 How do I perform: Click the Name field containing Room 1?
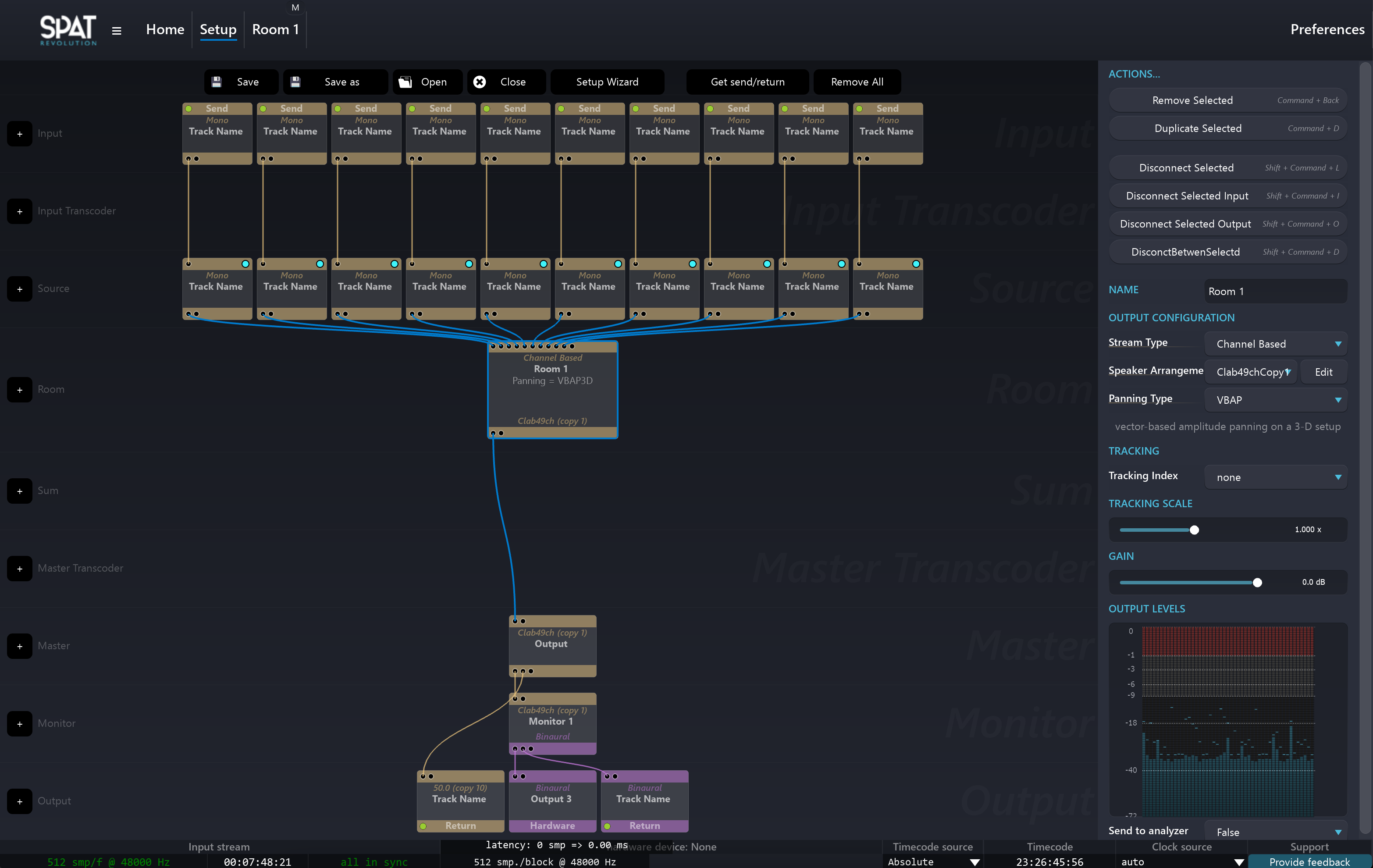tap(1276, 292)
